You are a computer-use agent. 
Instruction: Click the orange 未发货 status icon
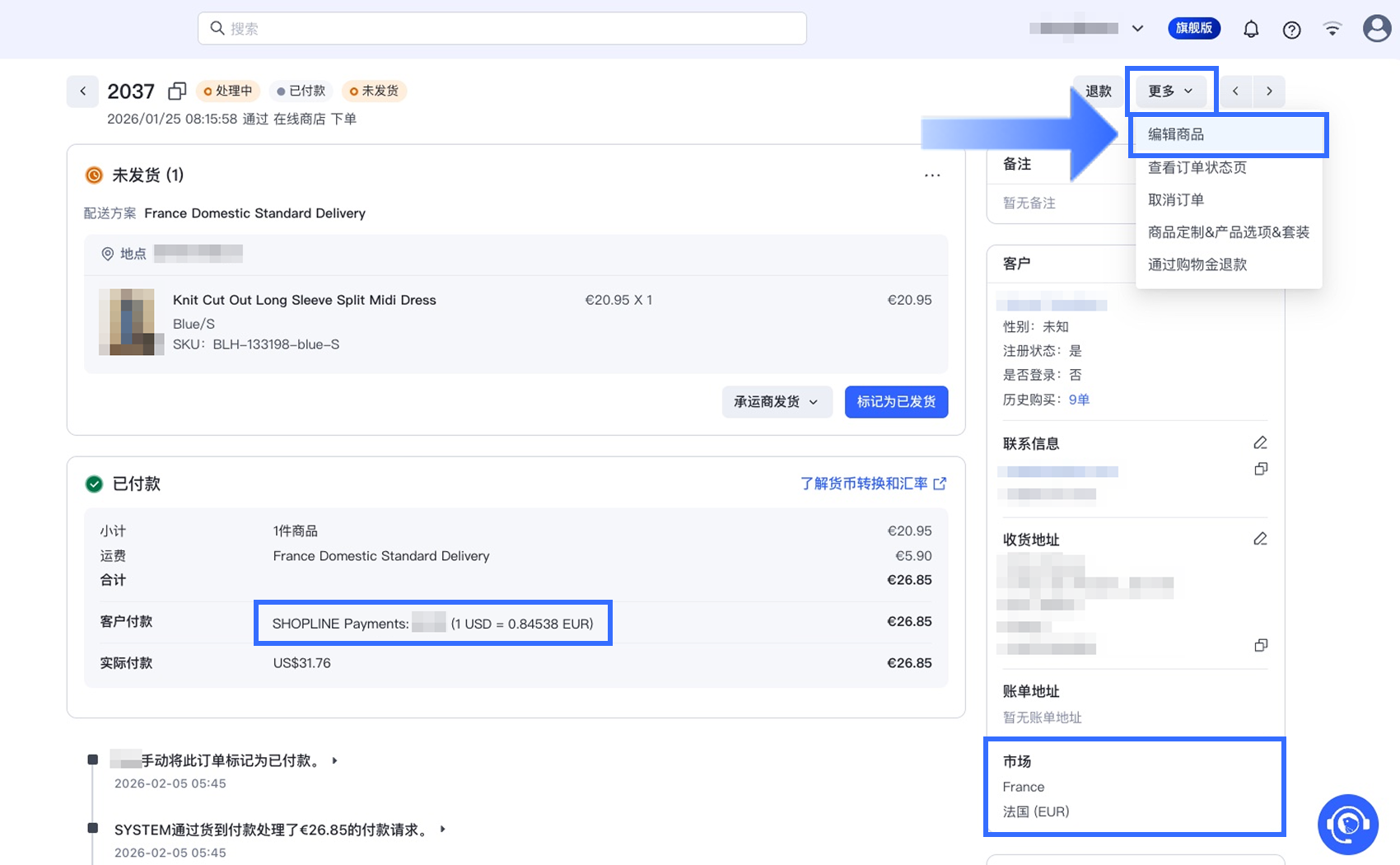click(94, 175)
